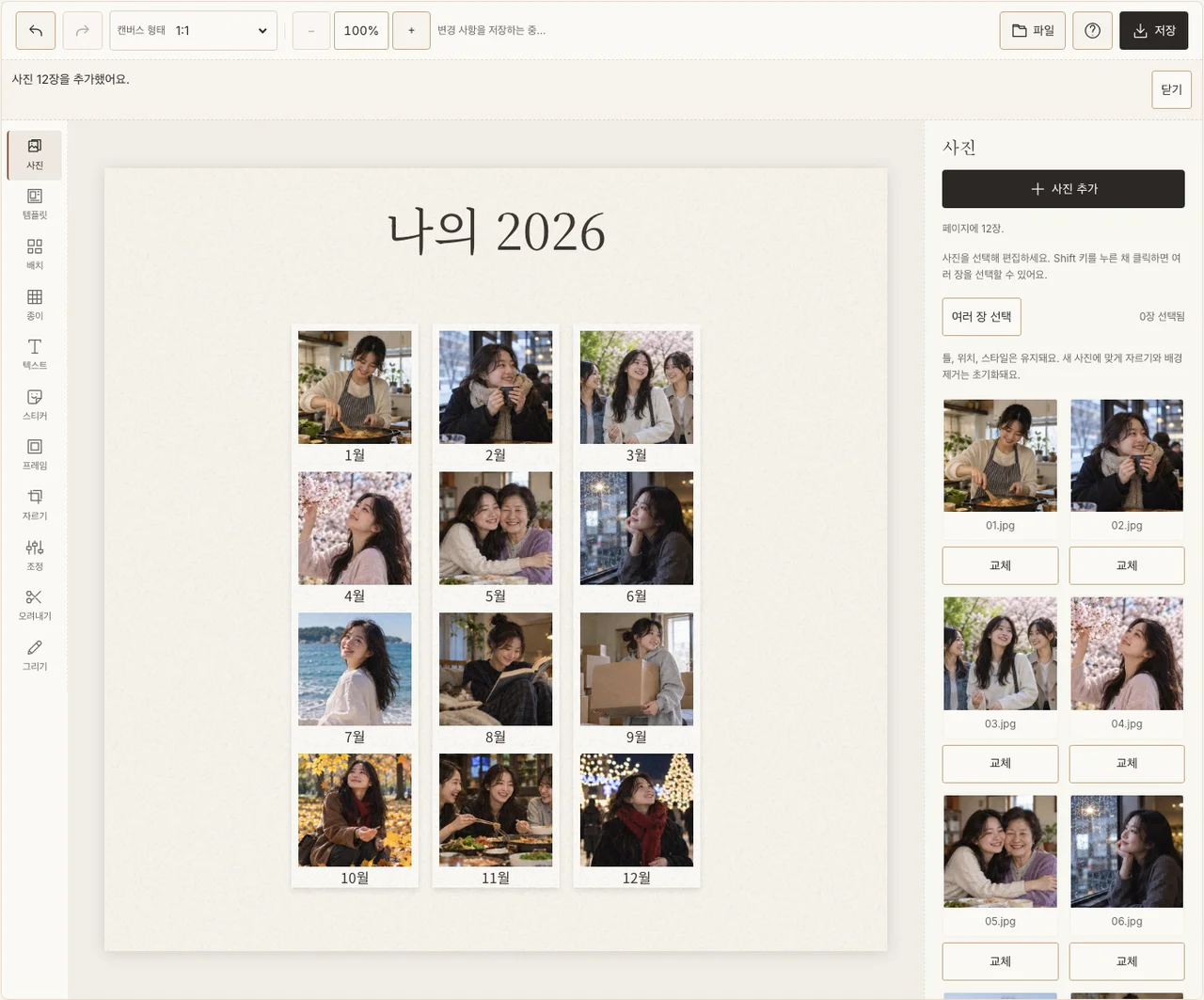Click 교체 button under 05.jpg
Viewport: 1204px width, 1000px height.
coord(1001,961)
